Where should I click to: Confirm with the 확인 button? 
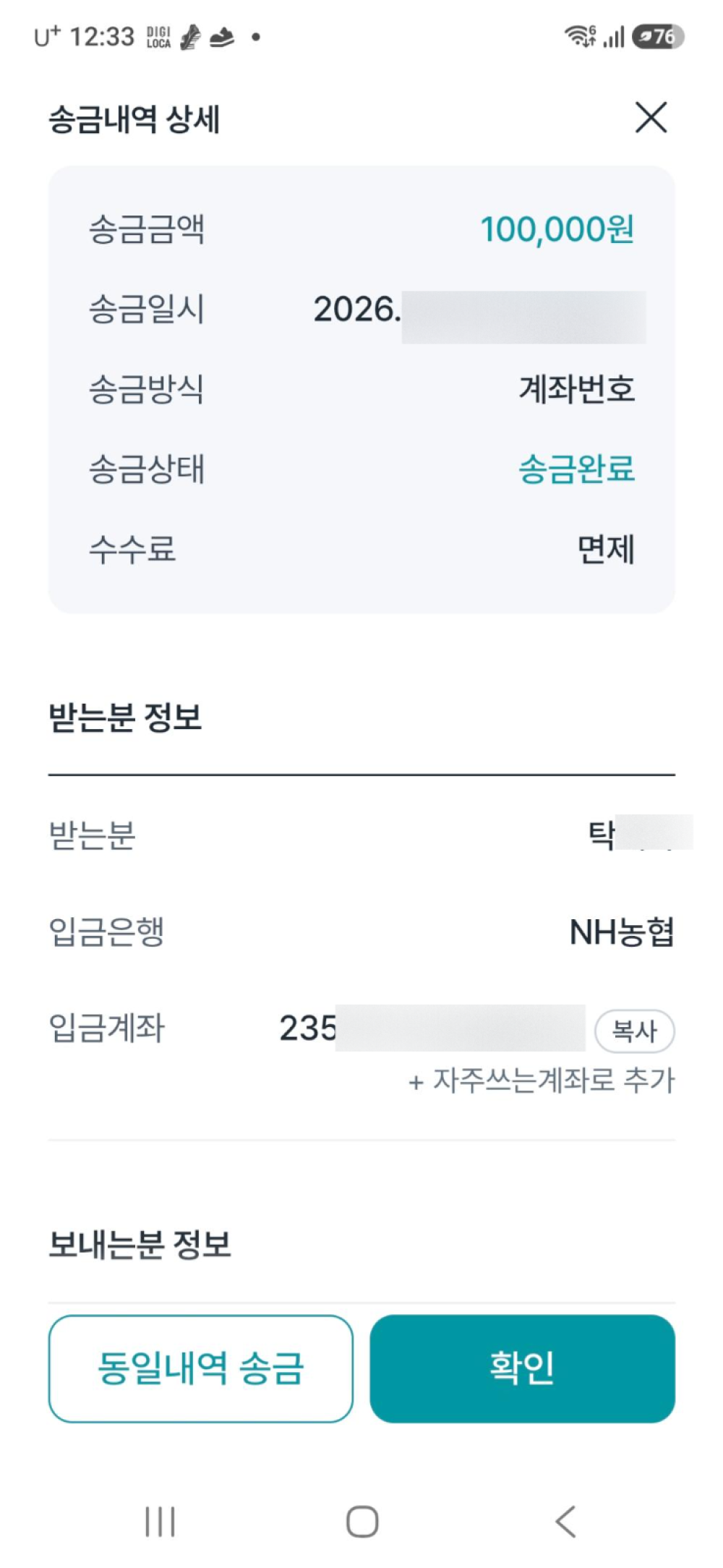tap(522, 1368)
